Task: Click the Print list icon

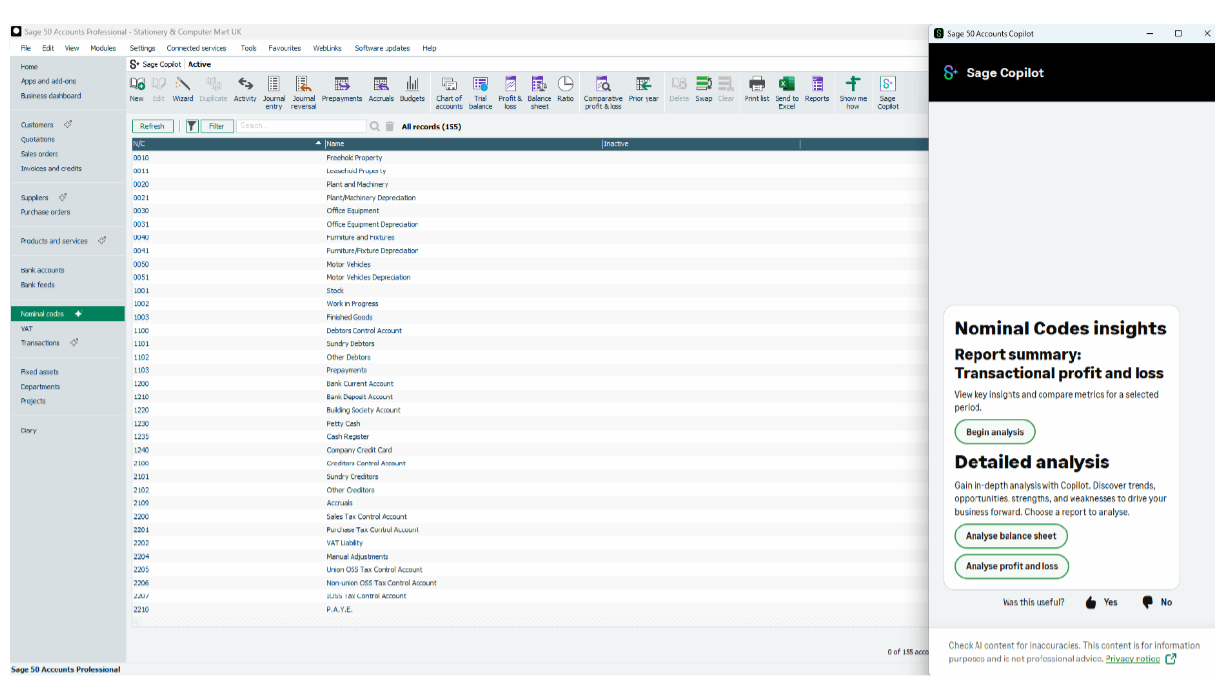Action: tap(757, 88)
